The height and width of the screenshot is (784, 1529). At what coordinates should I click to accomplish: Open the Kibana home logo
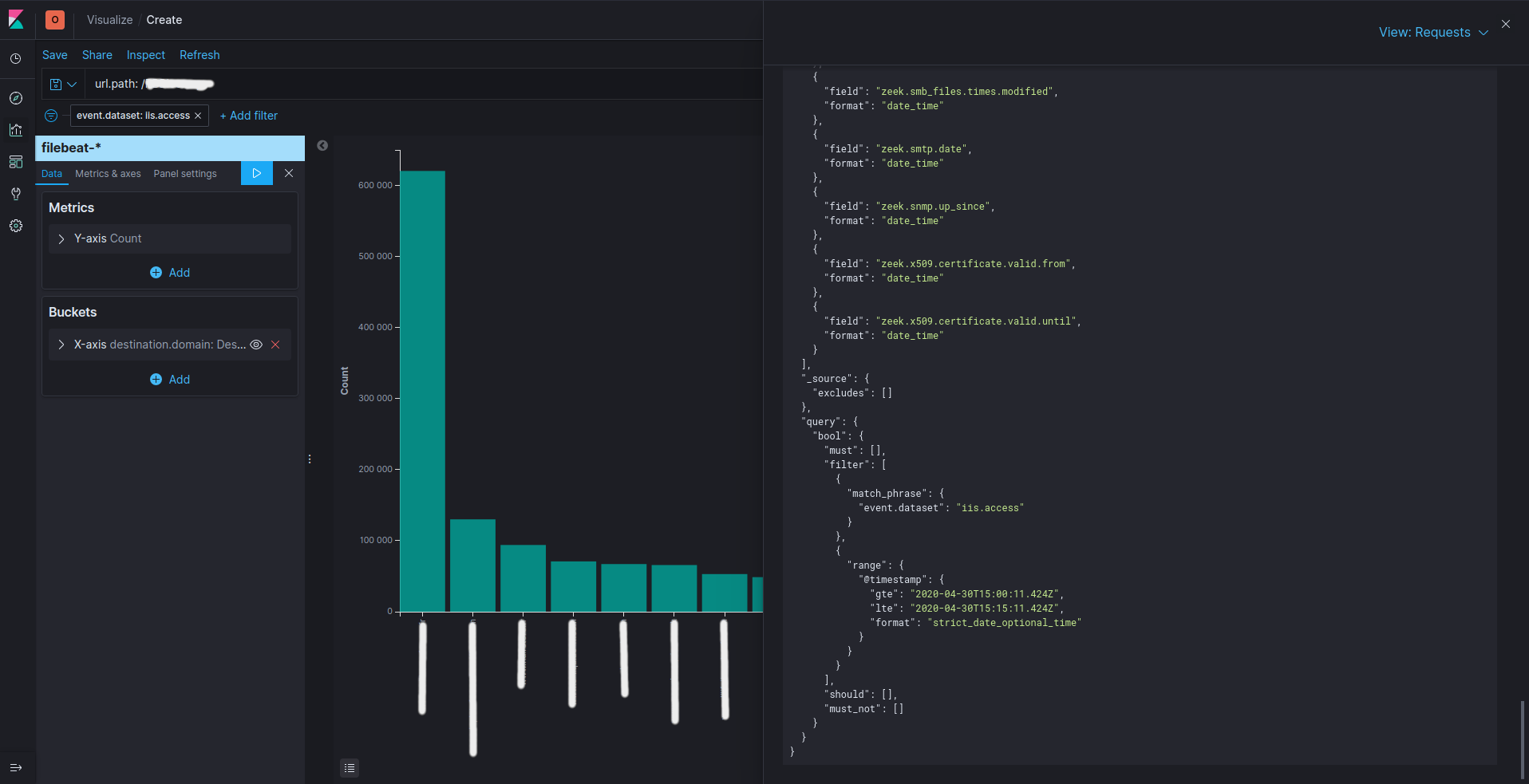pos(16,19)
